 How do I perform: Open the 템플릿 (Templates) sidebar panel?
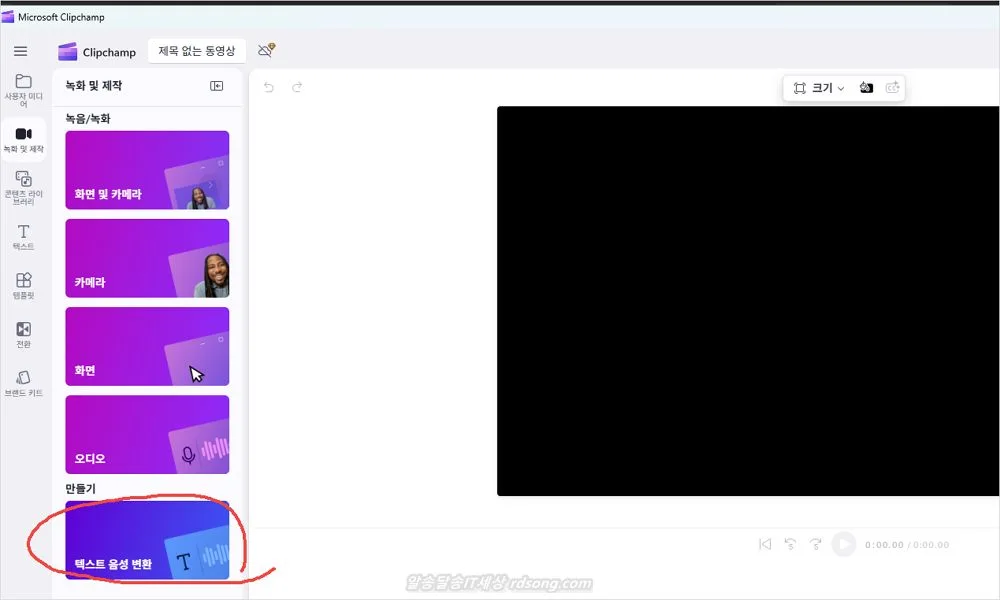coord(23,286)
